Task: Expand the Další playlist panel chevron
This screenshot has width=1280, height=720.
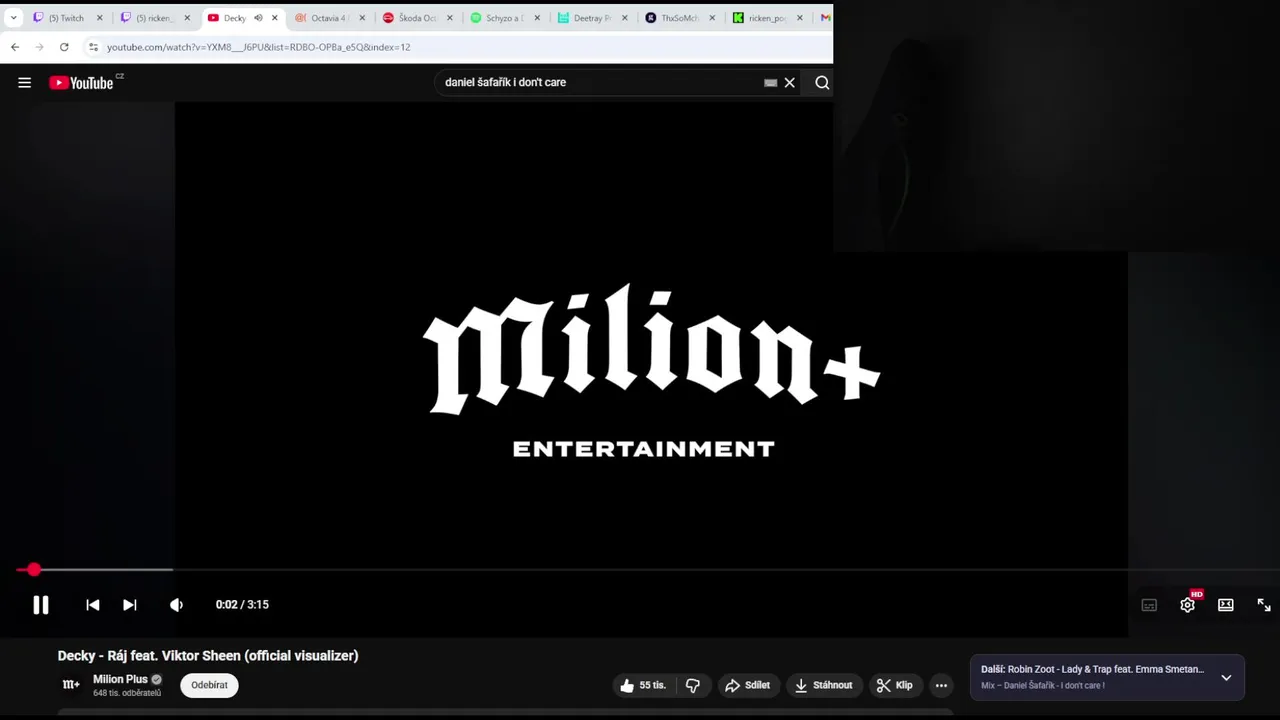Action: pos(1226,677)
